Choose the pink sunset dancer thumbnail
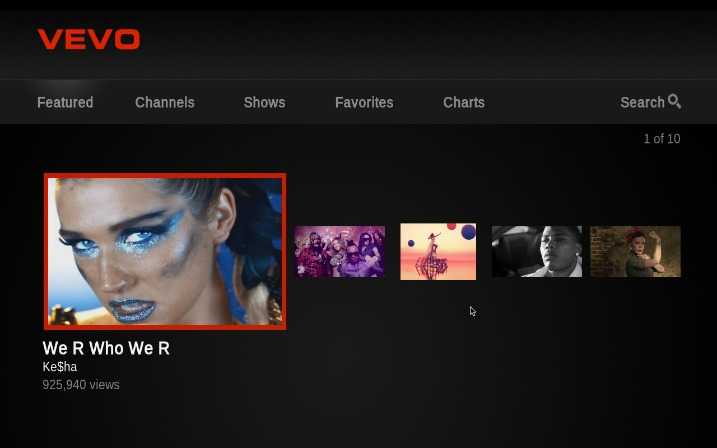The width and height of the screenshot is (717, 448). 438,251
